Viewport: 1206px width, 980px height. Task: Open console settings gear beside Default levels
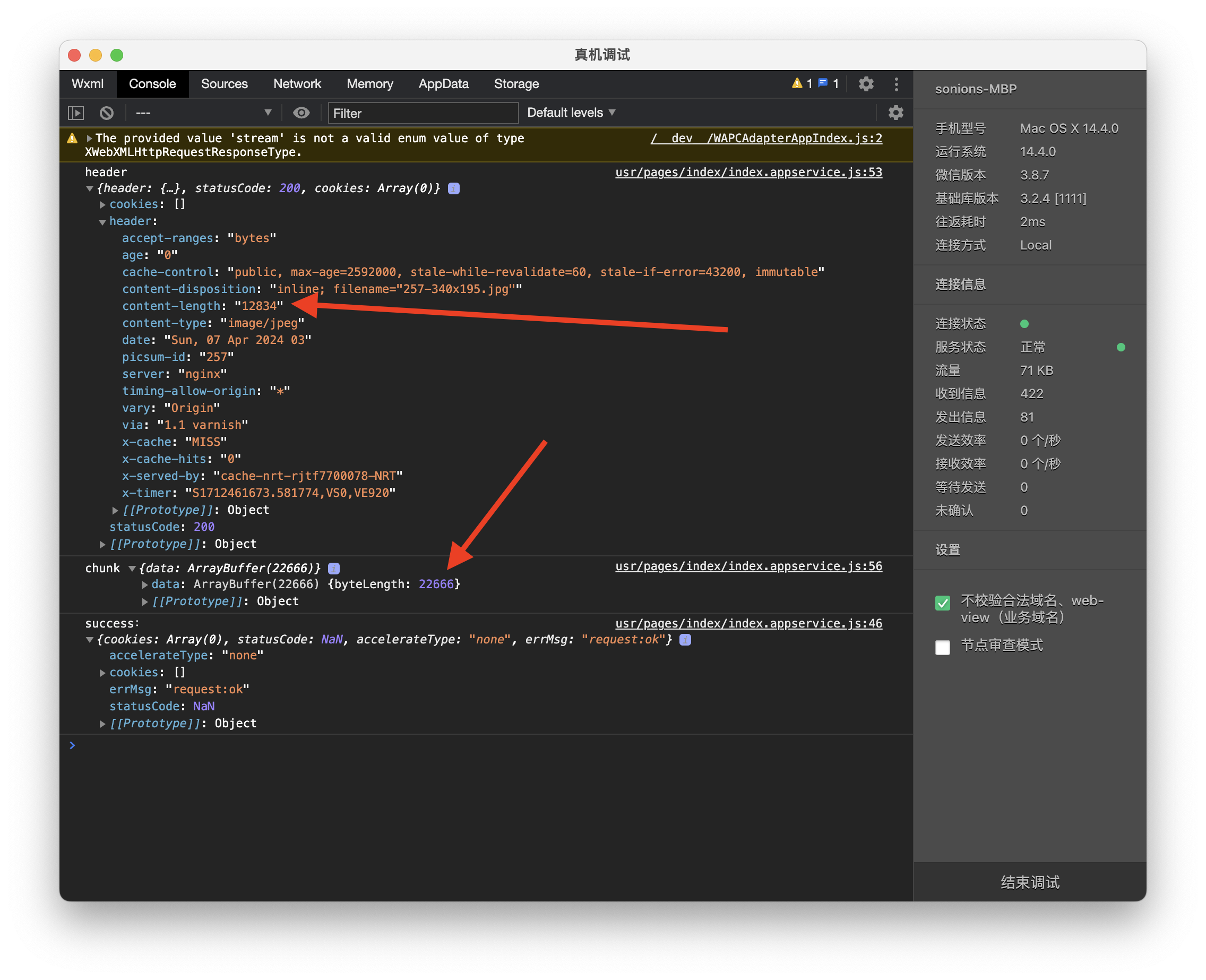[x=895, y=113]
